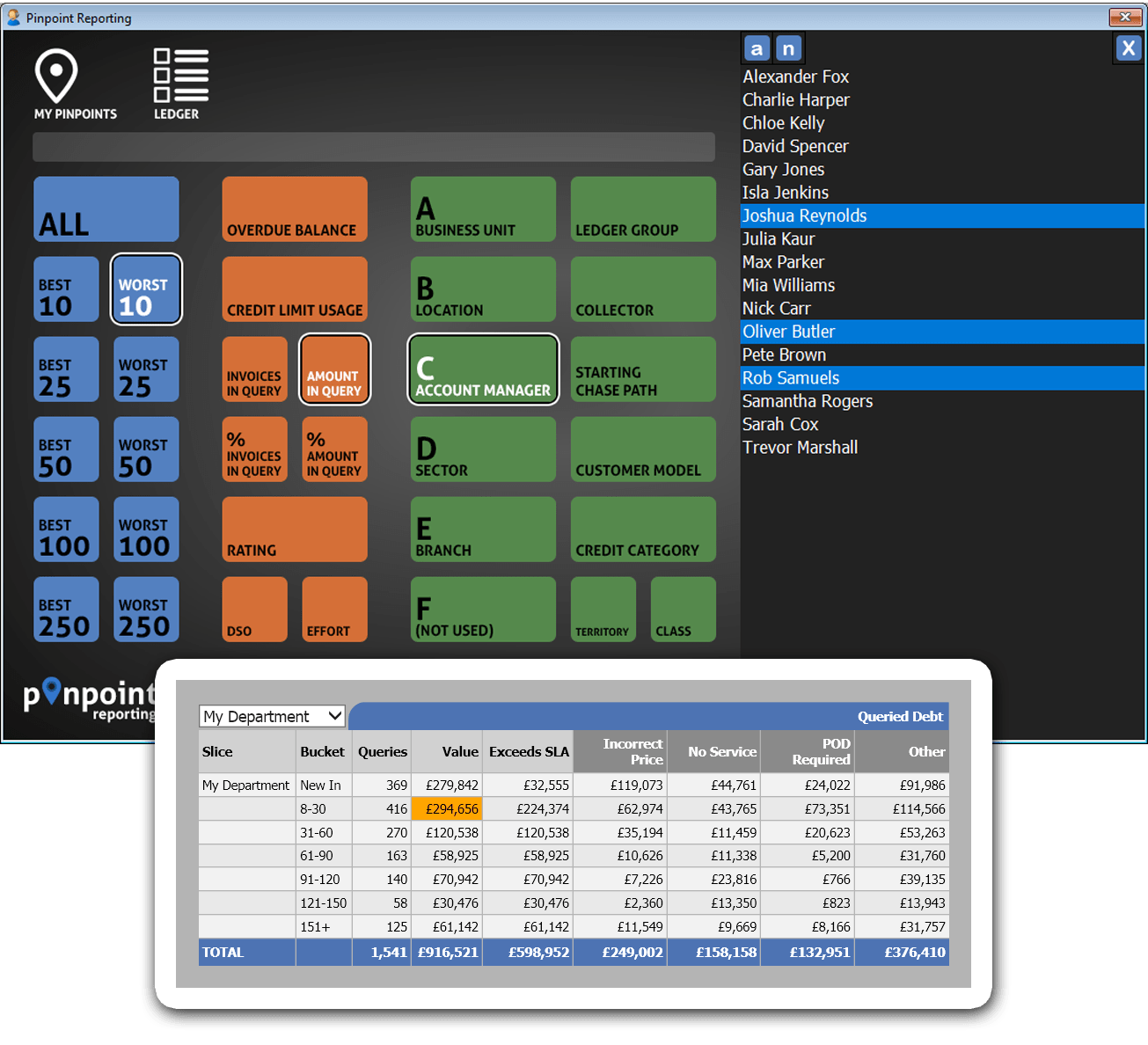Click the ALL filter button
Image resolution: width=1148 pixels, height=1045 pixels.
point(106,209)
